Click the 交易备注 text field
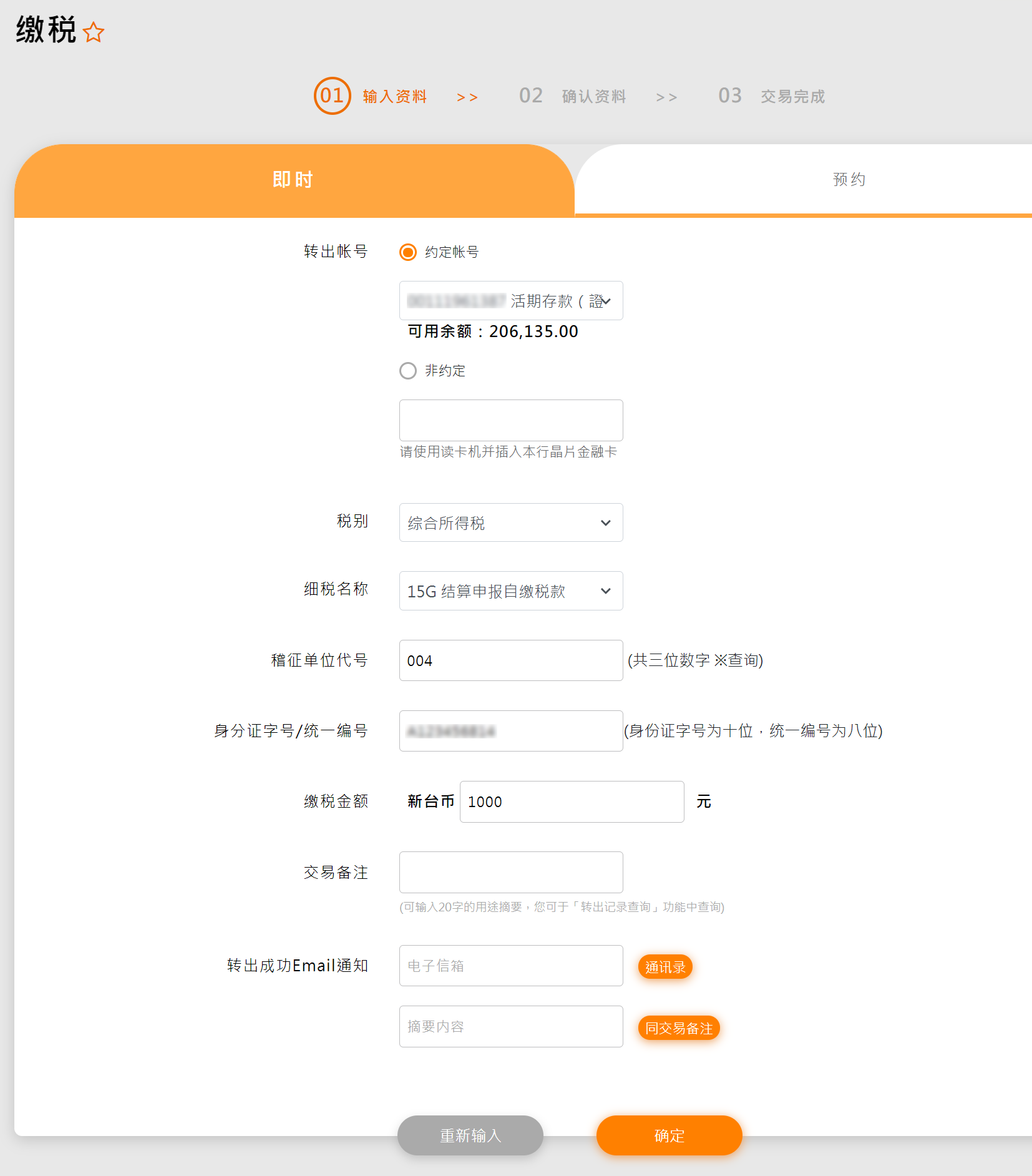1032x1176 pixels. pyautogui.click(x=510, y=872)
